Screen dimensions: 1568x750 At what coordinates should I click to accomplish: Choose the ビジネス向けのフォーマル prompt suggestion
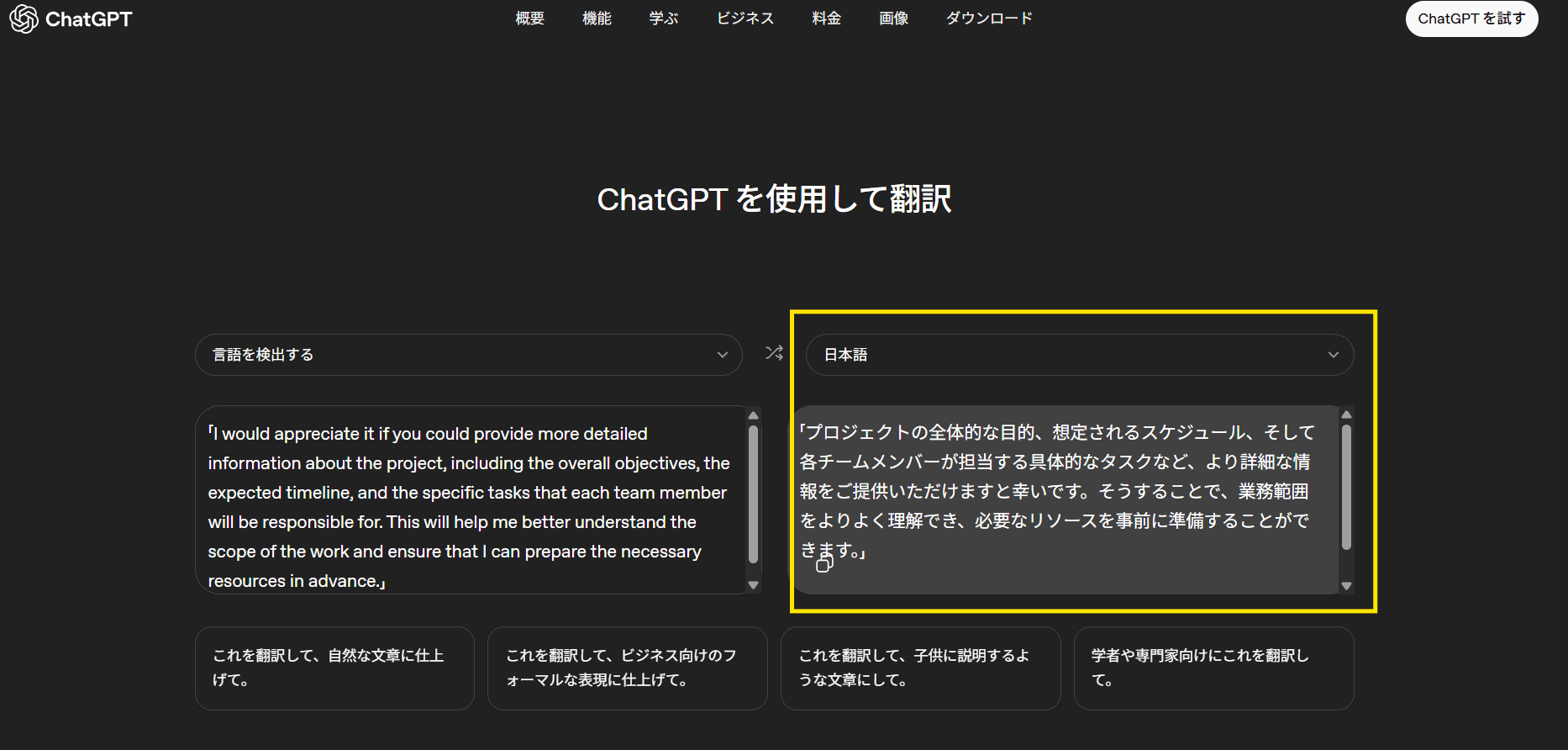[x=627, y=668]
